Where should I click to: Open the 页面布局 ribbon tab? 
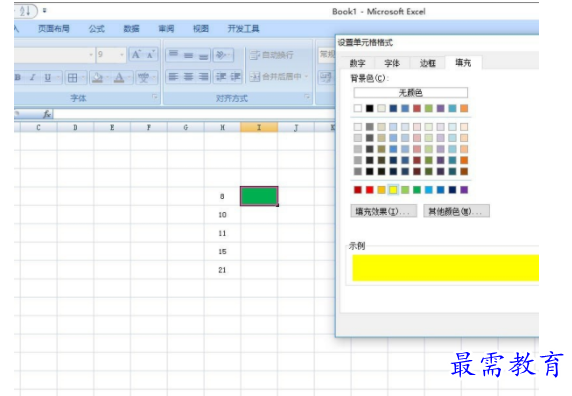54,28
